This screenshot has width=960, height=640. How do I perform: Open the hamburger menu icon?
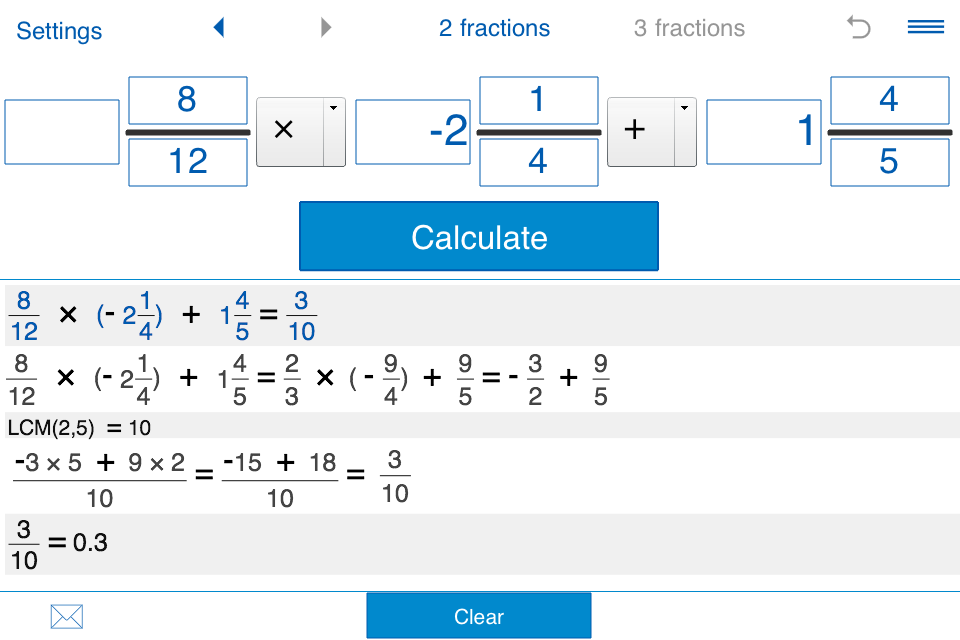click(925, 27)
